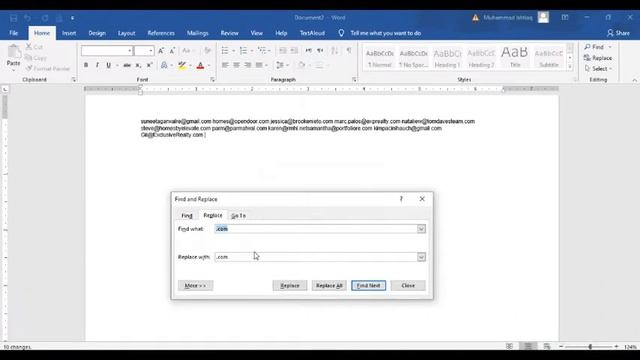
Task: Open the Ribbon Display Options icon
Action: coord(565,18)
